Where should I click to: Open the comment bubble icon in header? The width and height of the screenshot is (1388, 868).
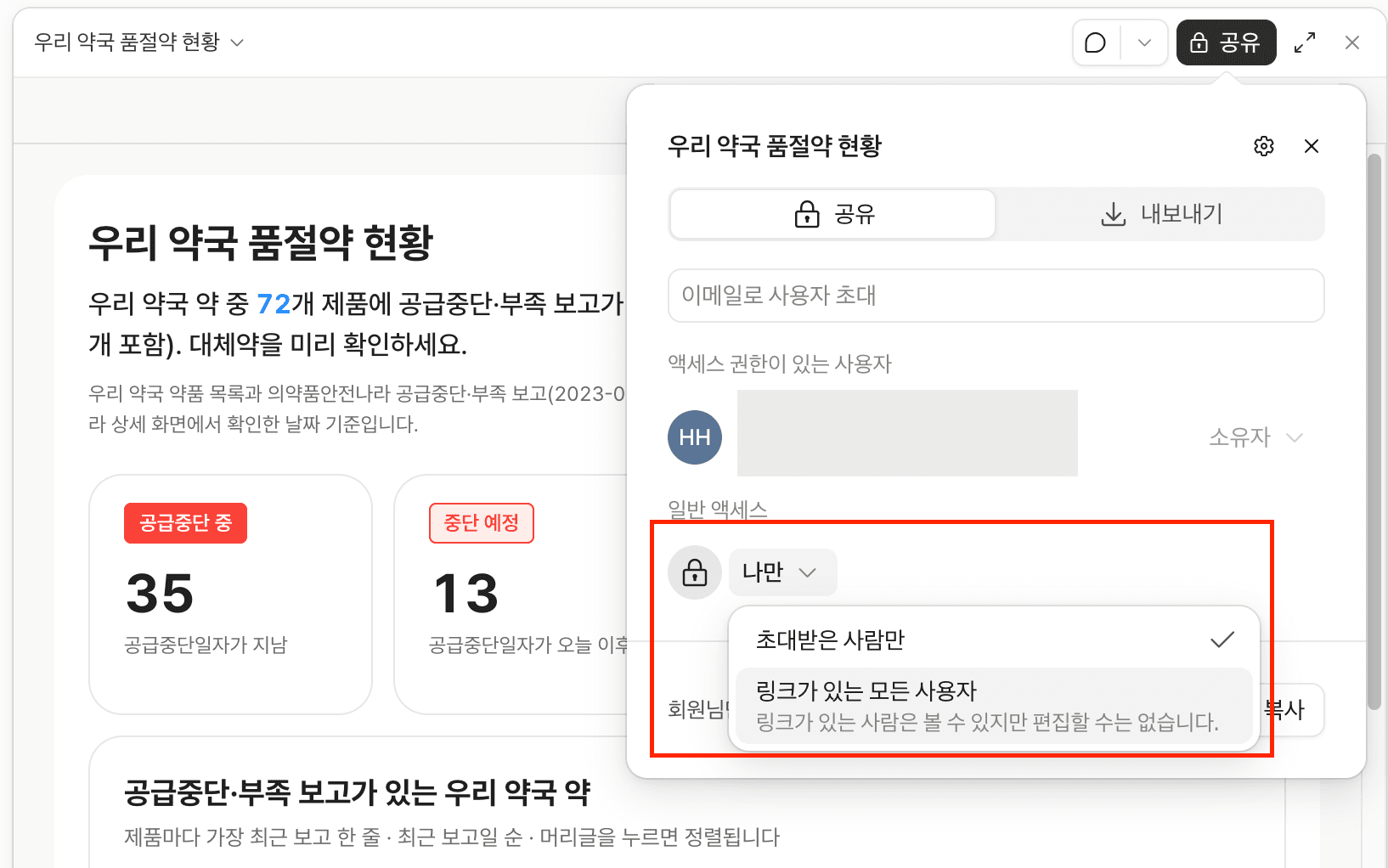pyautogui.click(x=1096, y=42)
